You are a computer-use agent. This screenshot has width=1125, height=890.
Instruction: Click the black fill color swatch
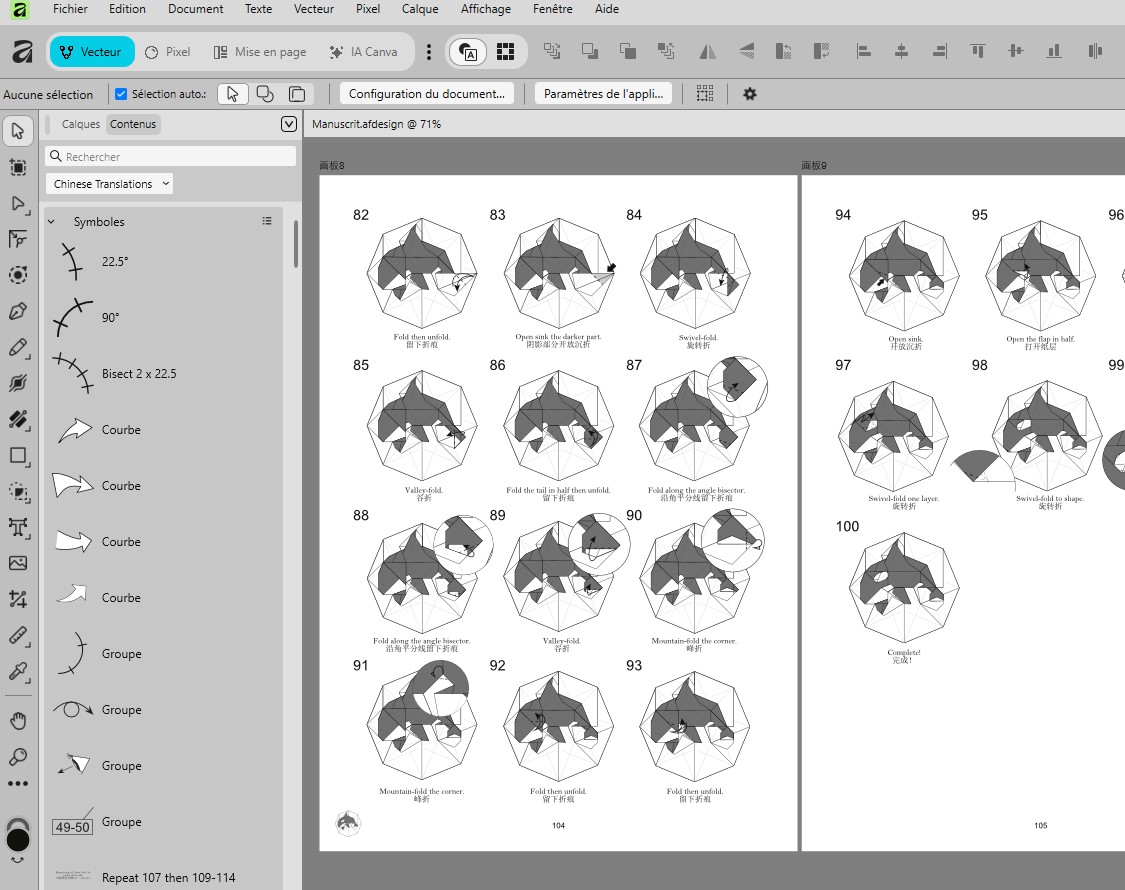18,839
